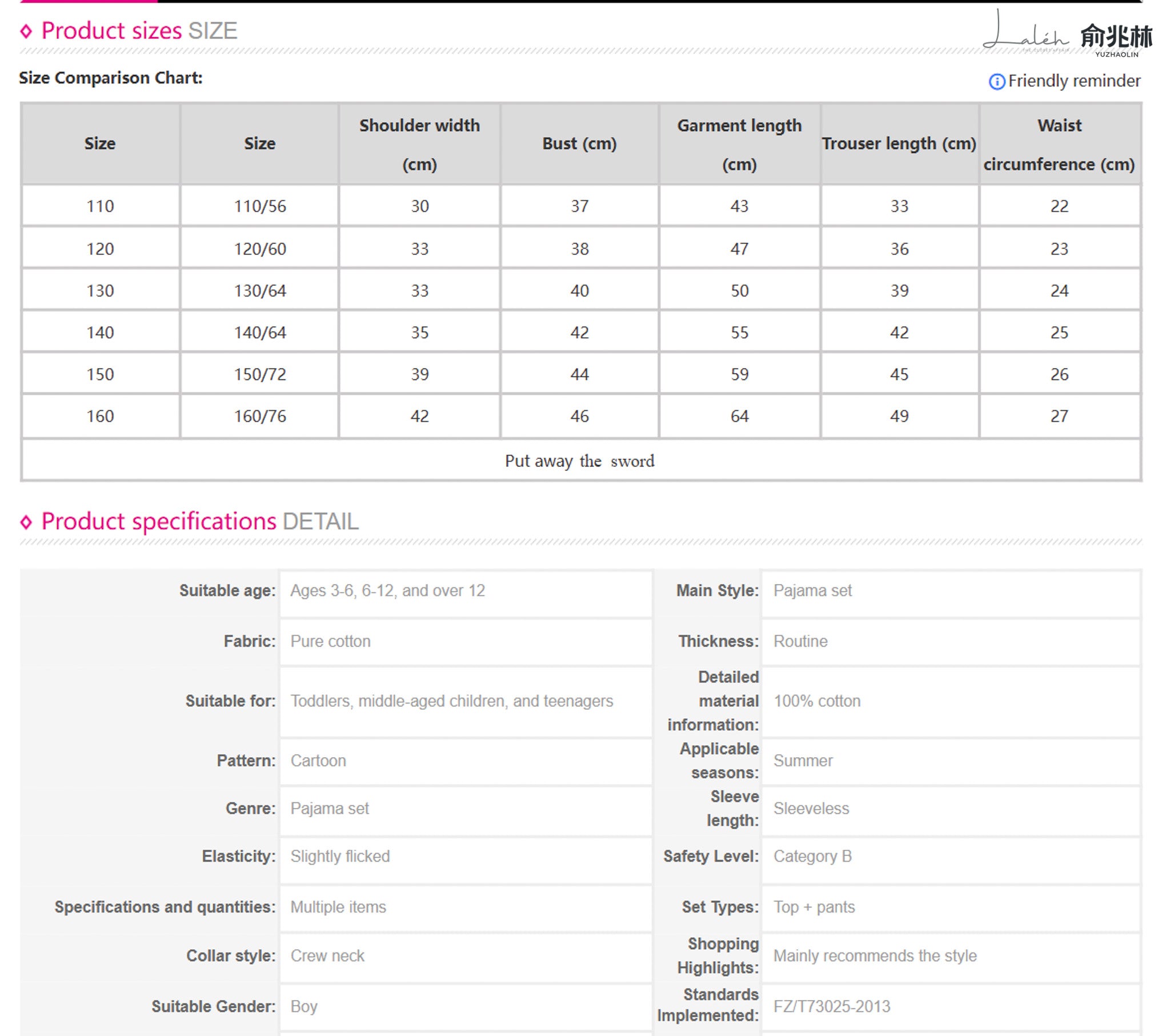Click the Suitable age label
This screenshot has height=1036, width=1170.
(x=227, y=590)
